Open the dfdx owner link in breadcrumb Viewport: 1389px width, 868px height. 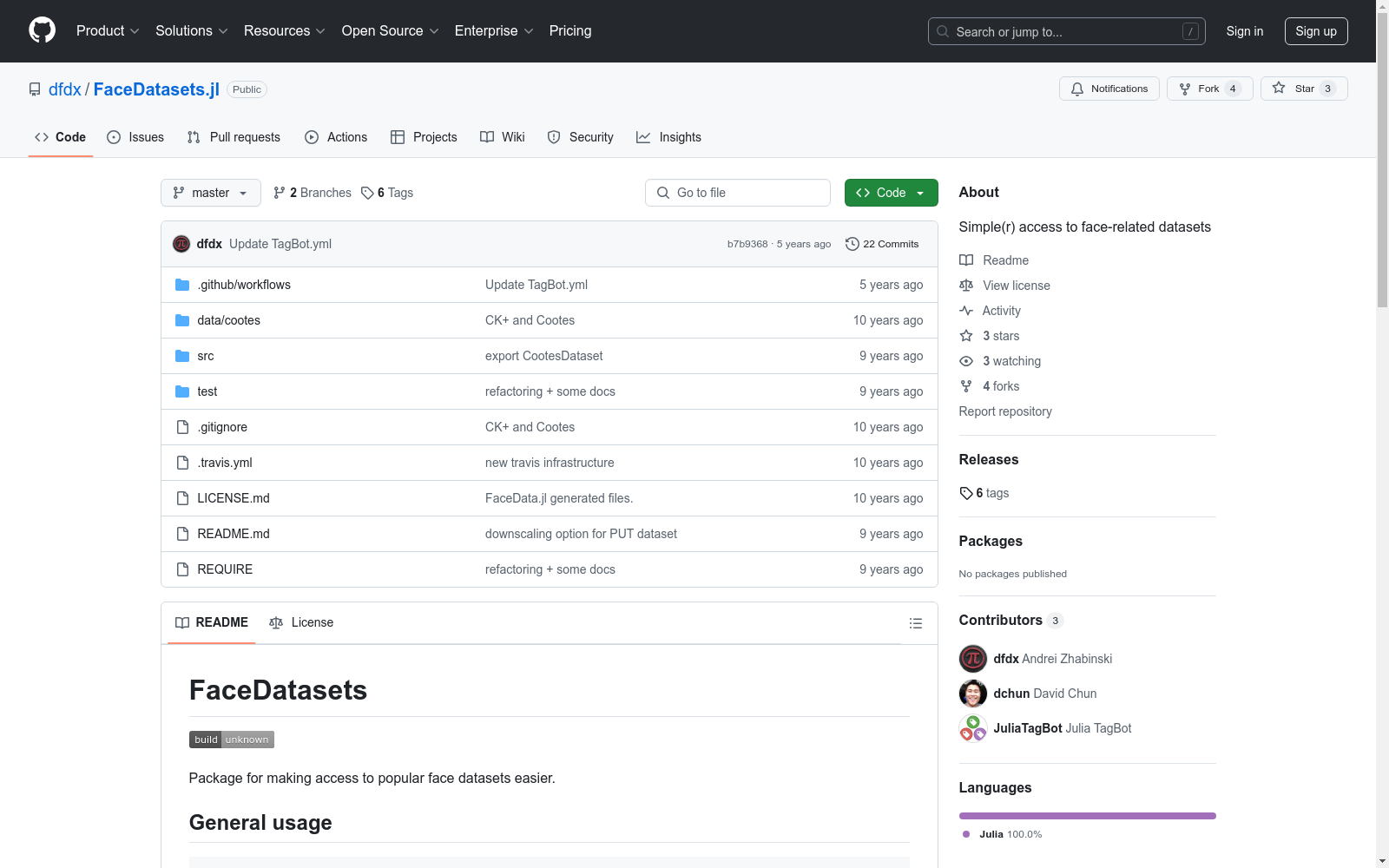tap(65, 89)
